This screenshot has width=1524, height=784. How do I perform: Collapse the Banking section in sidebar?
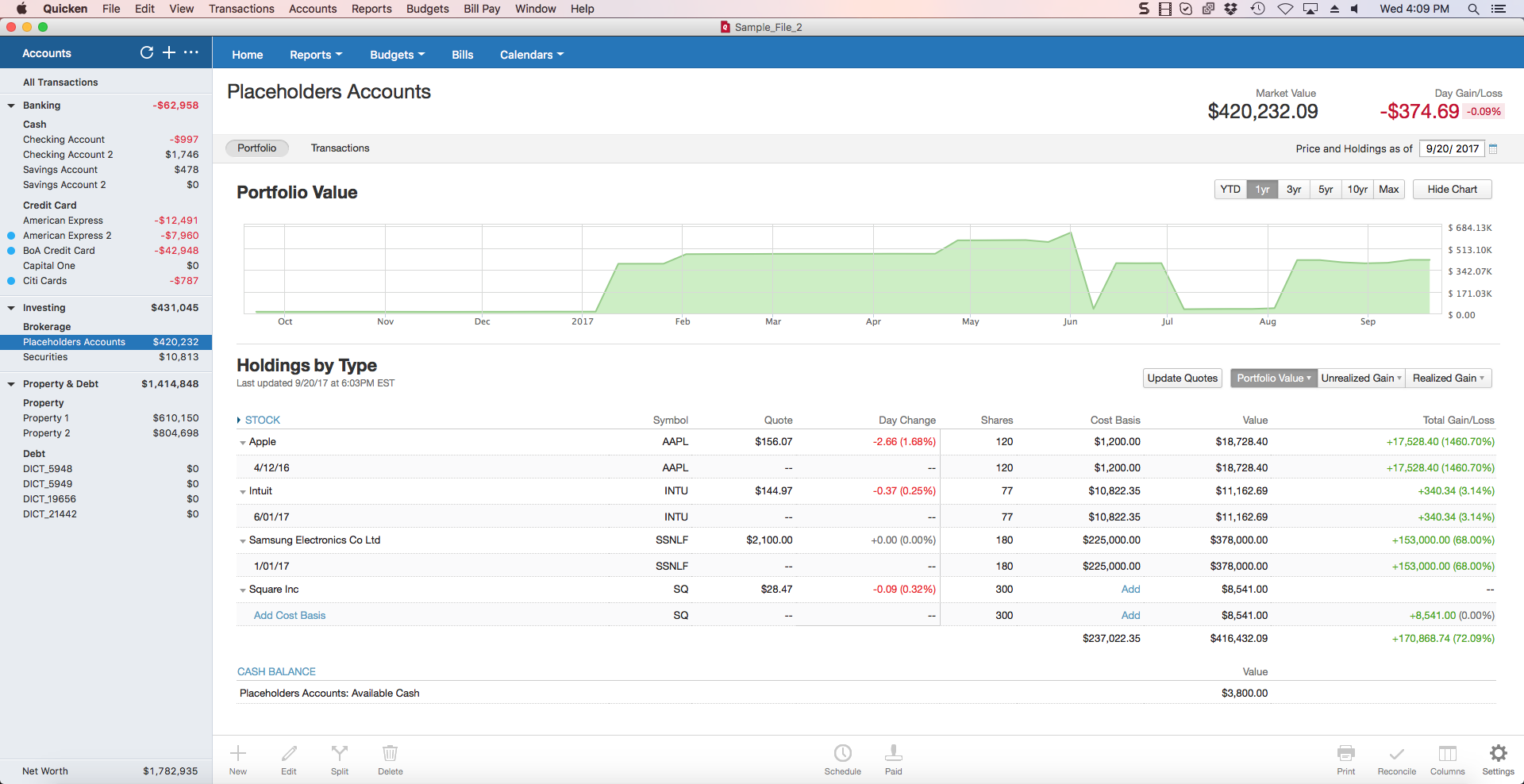pos(11,106)
